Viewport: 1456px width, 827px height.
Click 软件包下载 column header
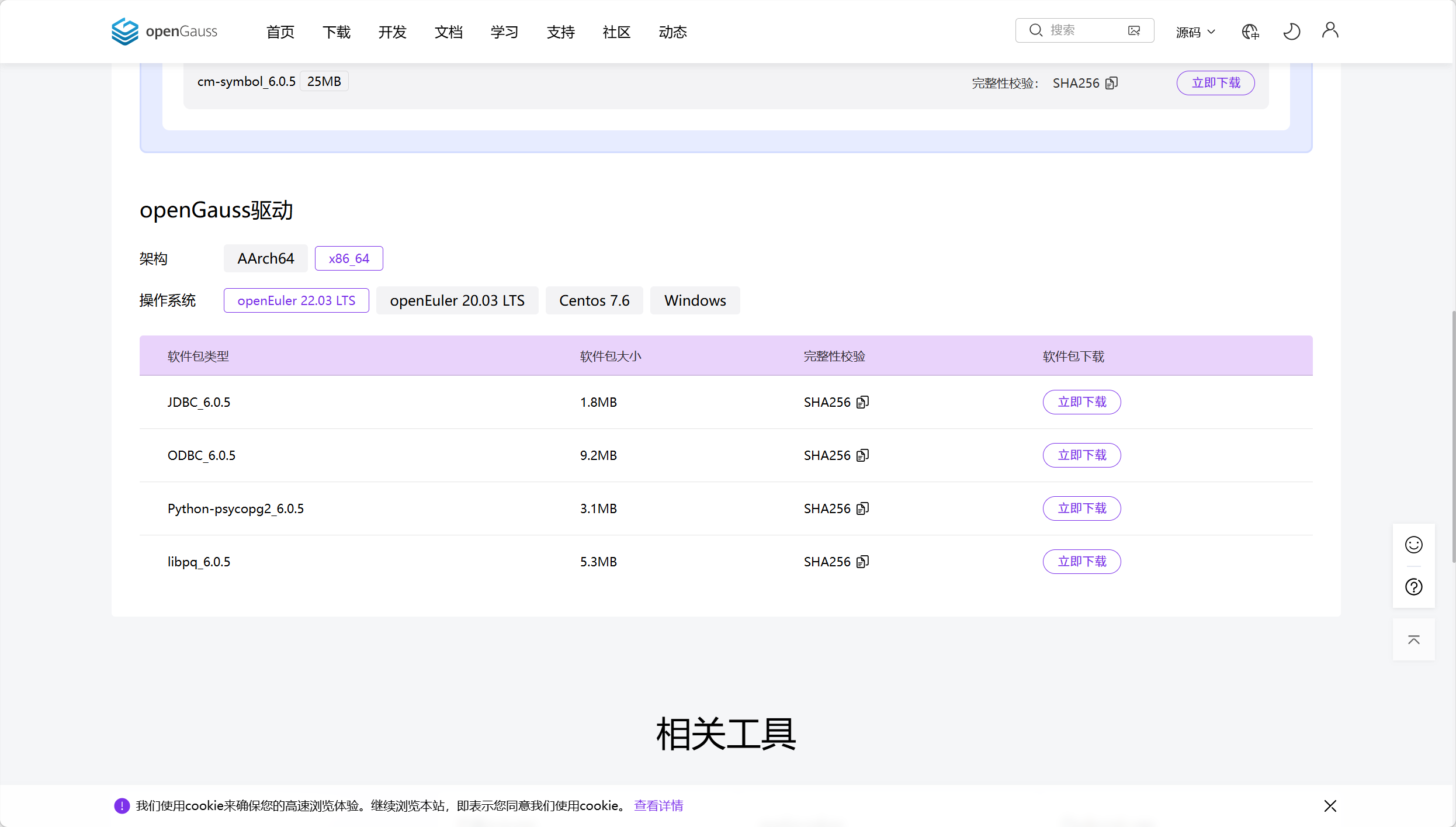click(1074, 357)
